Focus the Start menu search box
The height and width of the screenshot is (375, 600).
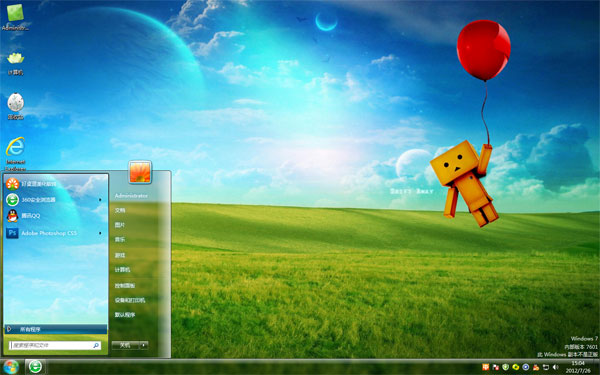55,346
